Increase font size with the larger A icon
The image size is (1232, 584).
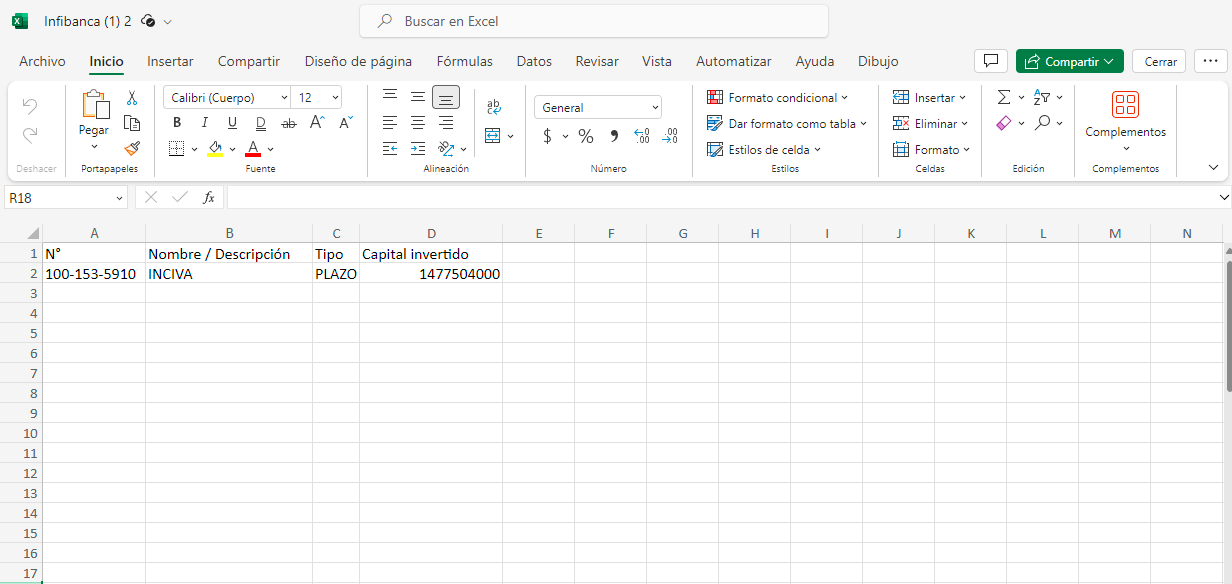[x=317, y=123]
